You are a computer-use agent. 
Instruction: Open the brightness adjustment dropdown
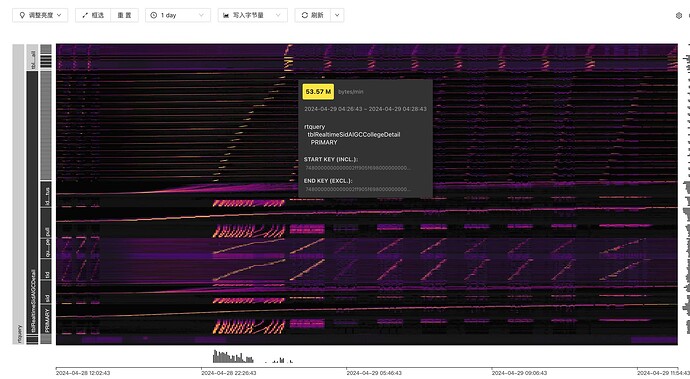(40, 15)
